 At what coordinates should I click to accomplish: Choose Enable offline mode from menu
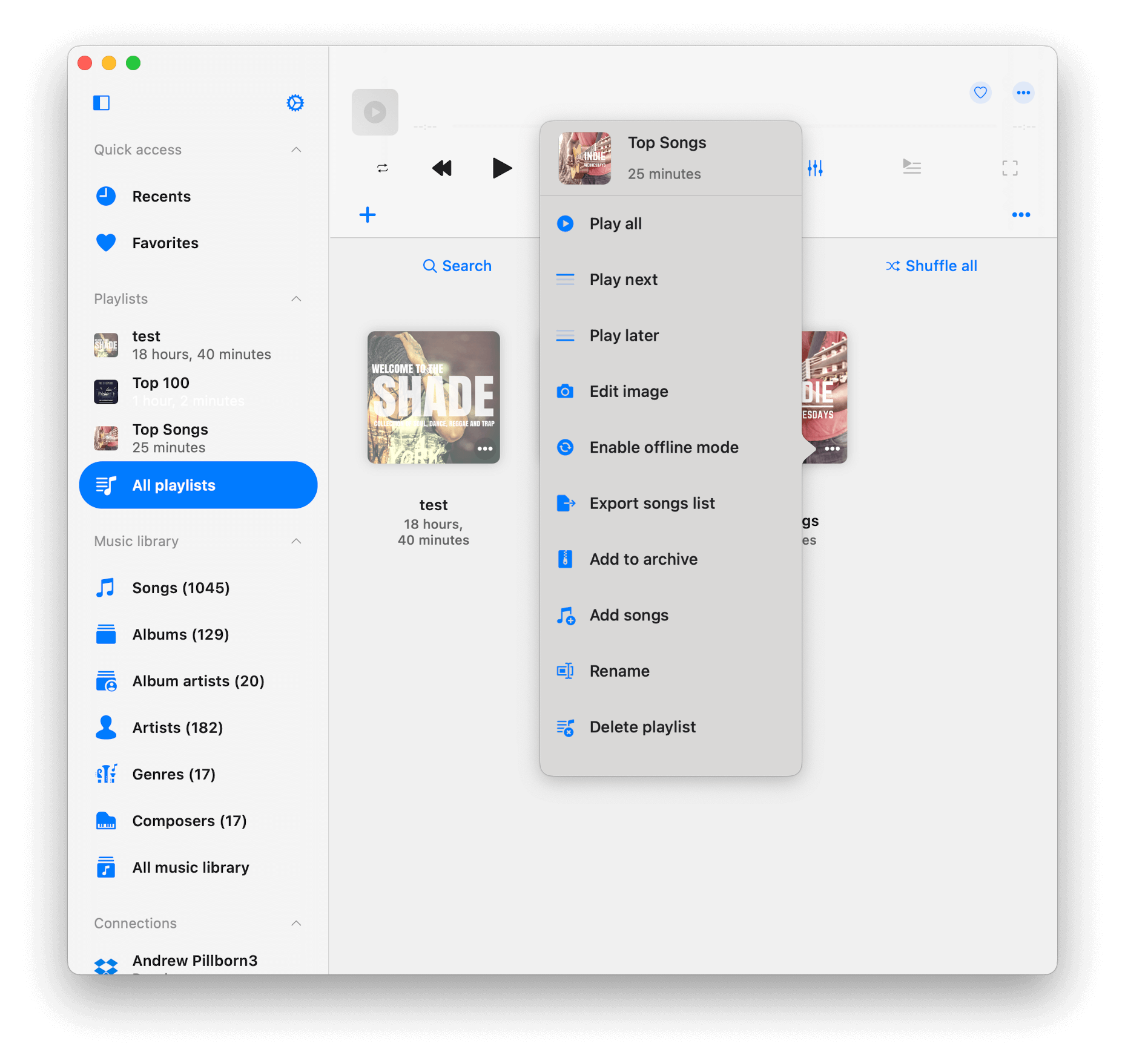coord(664,447)
